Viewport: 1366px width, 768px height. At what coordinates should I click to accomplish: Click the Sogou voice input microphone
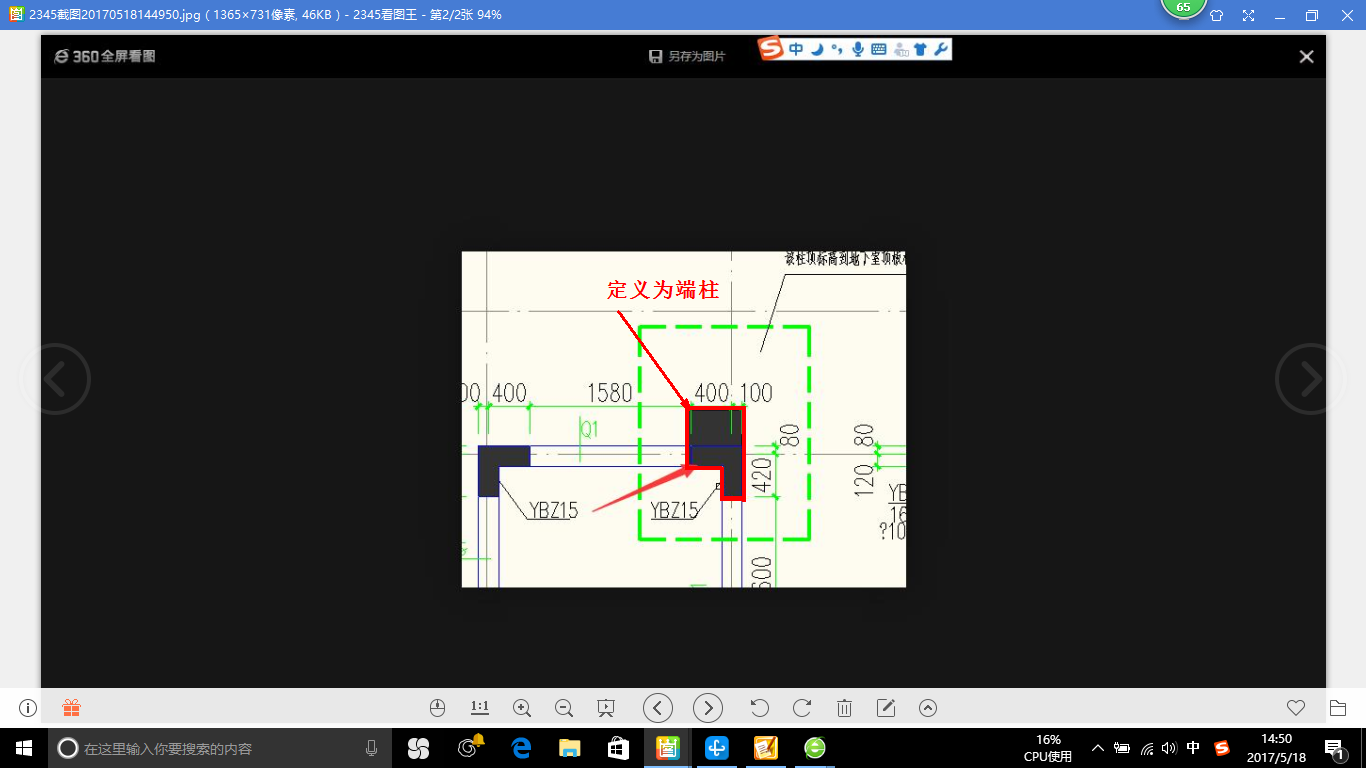click(x=858, y=49)
